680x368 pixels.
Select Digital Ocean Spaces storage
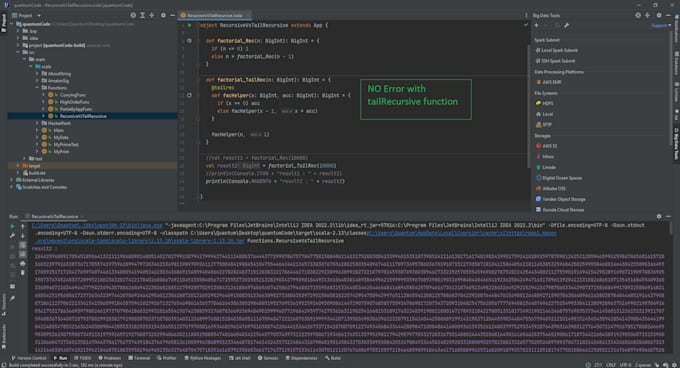click(559, 178)
